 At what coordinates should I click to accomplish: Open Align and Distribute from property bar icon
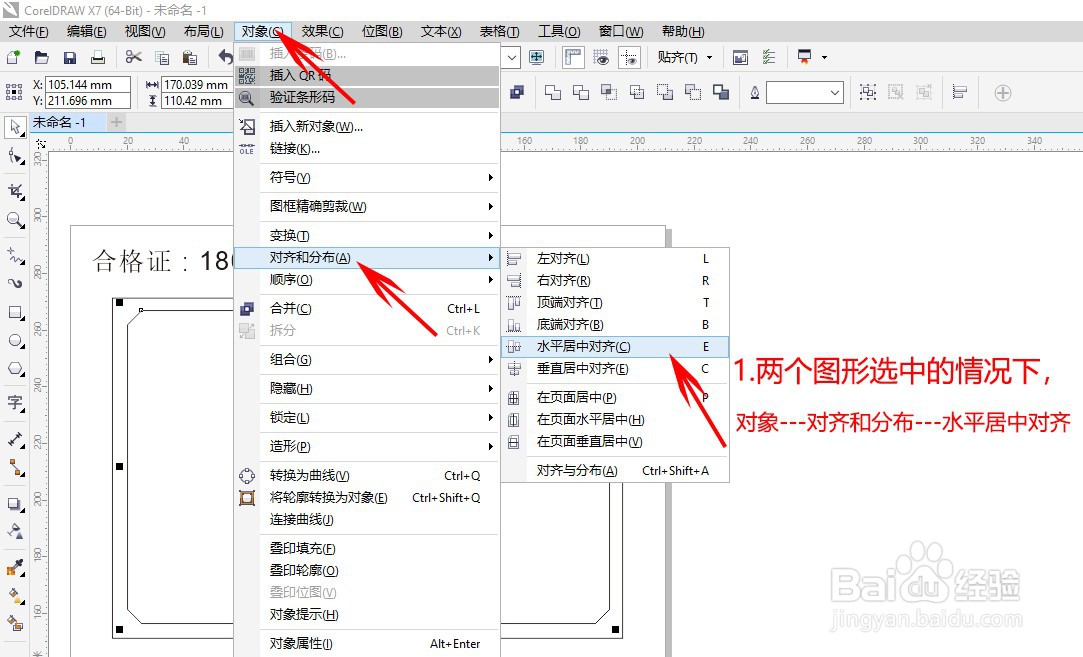coord(960,92)
